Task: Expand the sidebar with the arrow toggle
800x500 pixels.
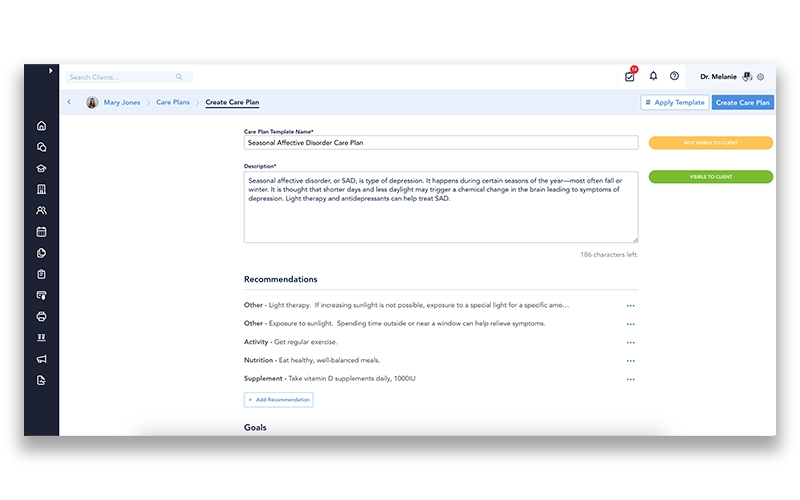Action: pyautogui.click(x=51, y=71)
